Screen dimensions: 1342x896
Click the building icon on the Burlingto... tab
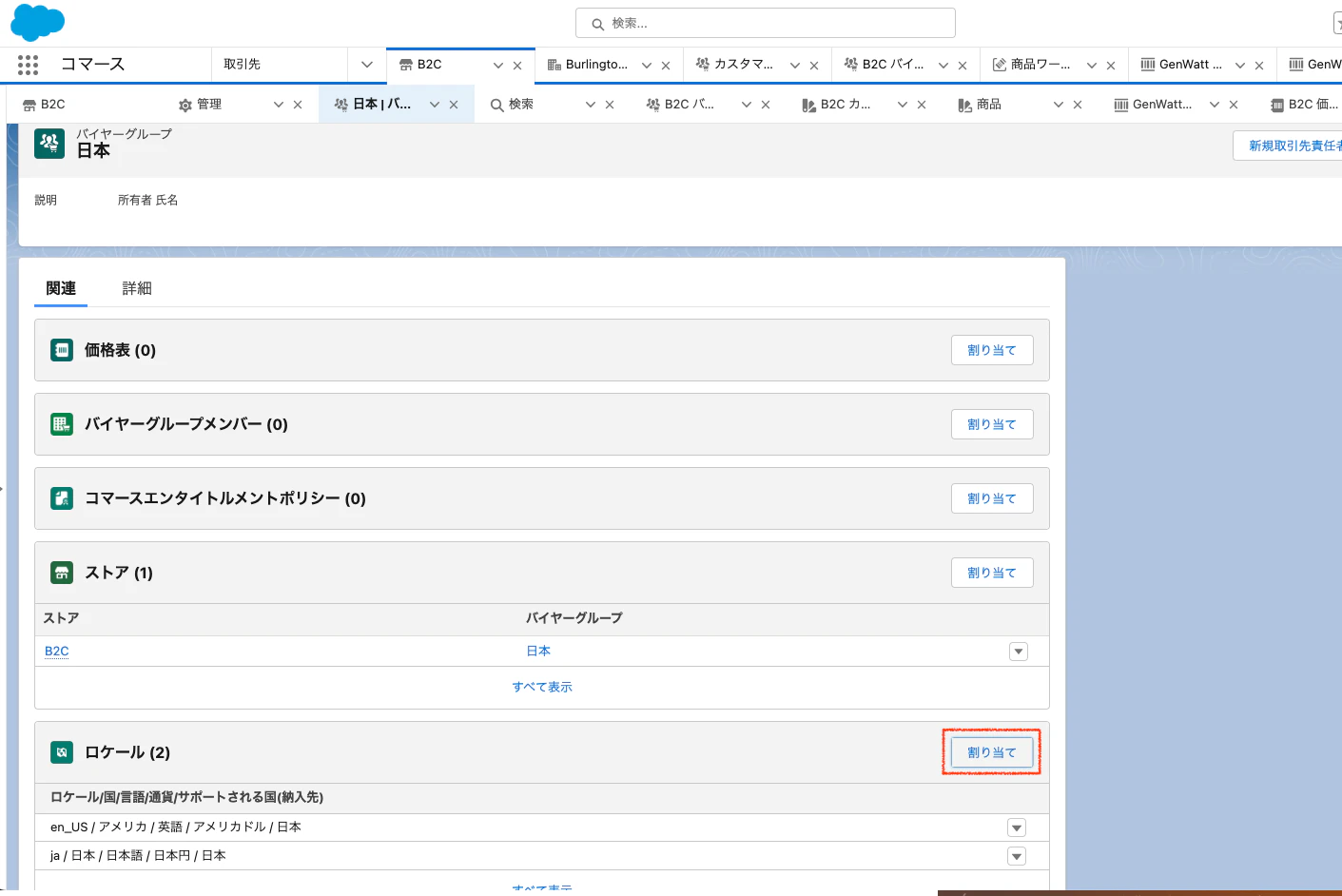(554, 65)
